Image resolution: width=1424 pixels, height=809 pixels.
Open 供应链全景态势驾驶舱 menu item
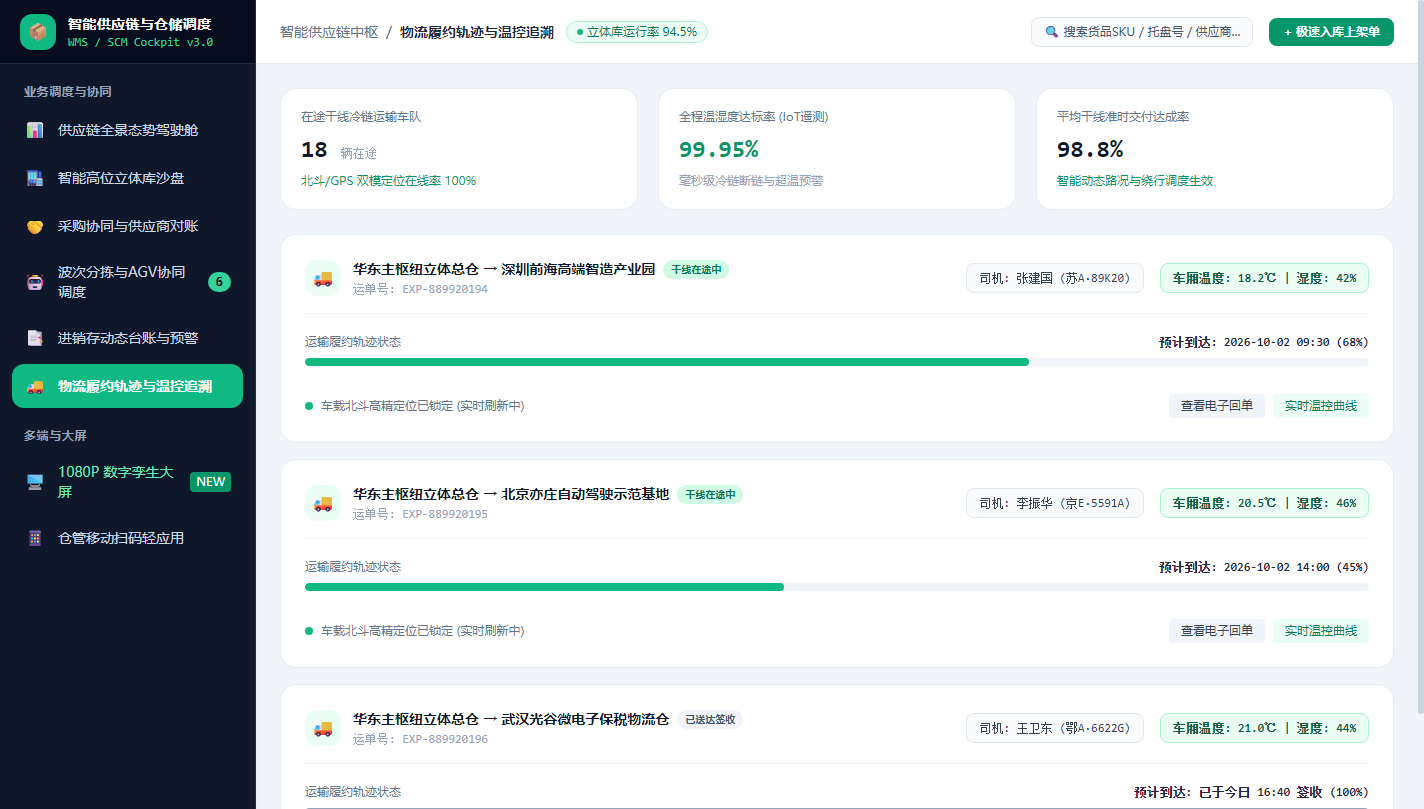tap(127, 130)
